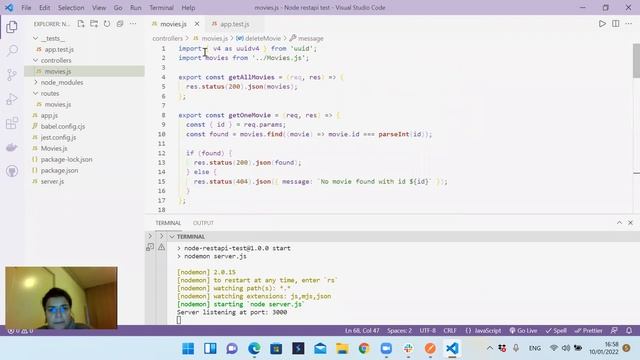Open the Run and Debug view
The height and width of the screenshot is (360, 640).
[12, 99]
